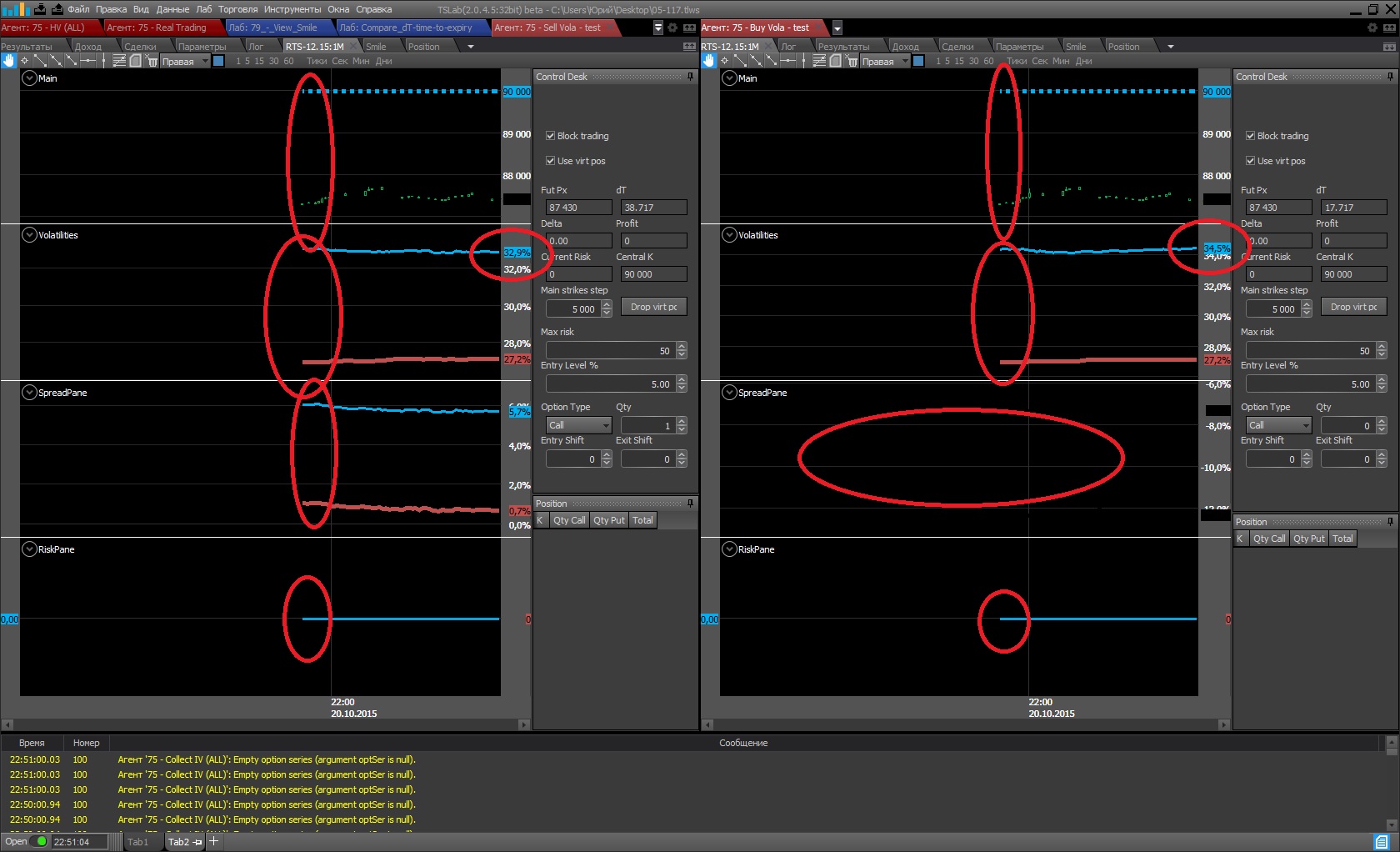Select the horizontal line tool in right chart toolbar
The image size is (1400, 852).
click(787, 61)
